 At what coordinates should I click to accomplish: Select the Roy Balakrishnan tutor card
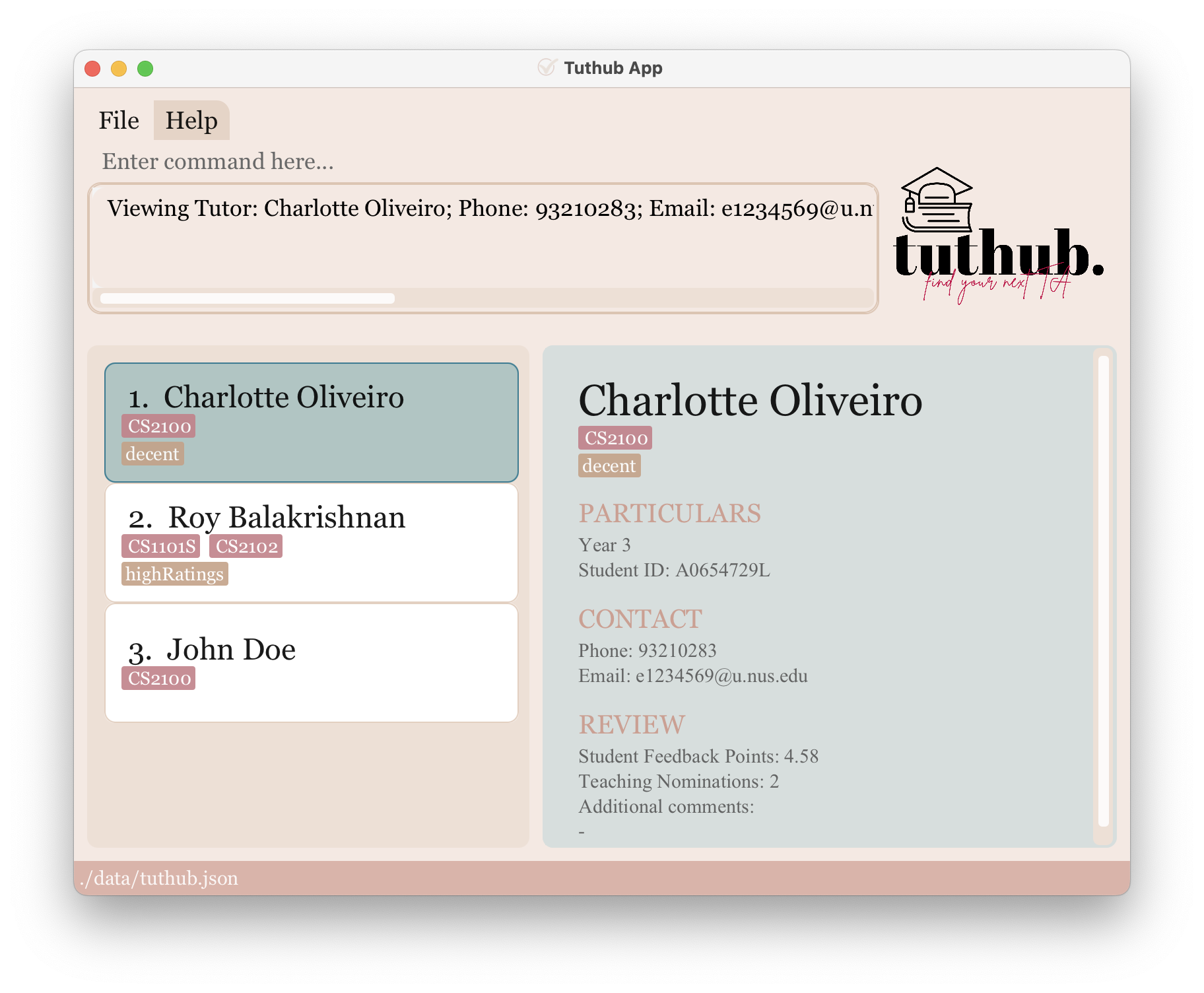click(312, 543)
